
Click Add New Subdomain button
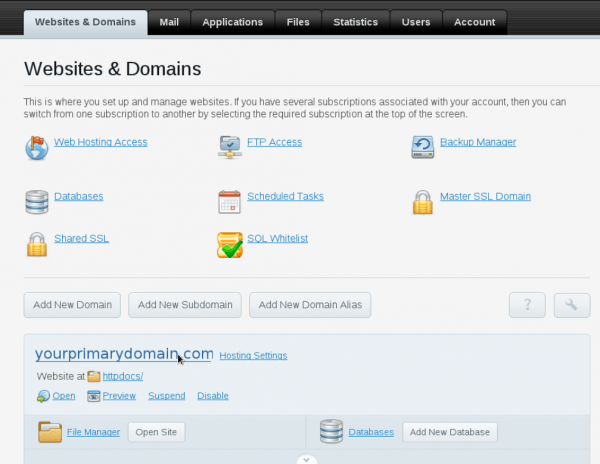185,305
